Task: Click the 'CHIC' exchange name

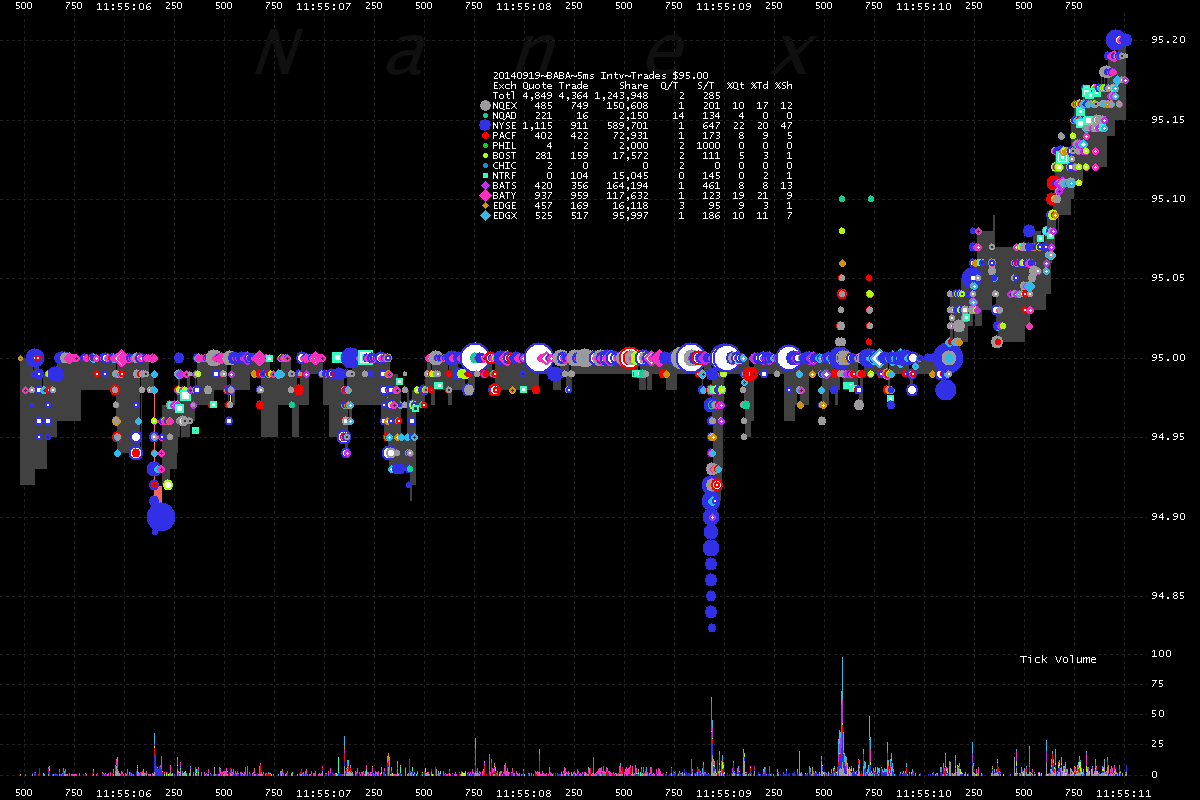Action: click(x=505, y=165)
